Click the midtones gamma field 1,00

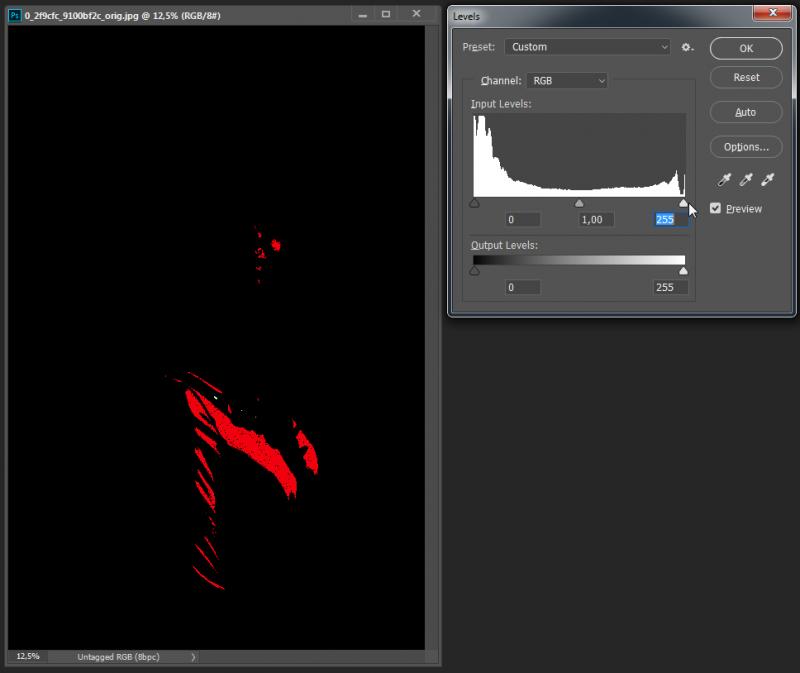(x=596, y=220)
